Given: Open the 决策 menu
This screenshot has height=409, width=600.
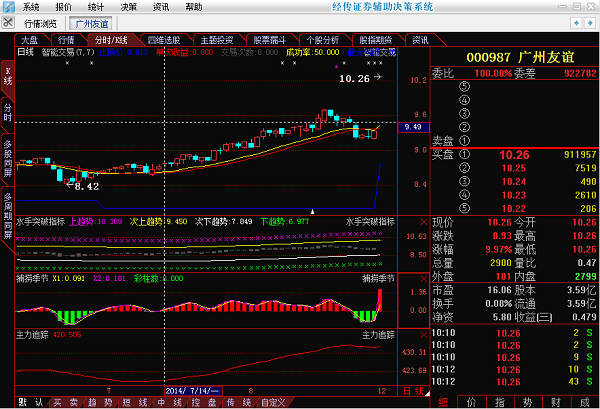Looking at the screenshot, I should pyautogui.click(x=128, y=6).
